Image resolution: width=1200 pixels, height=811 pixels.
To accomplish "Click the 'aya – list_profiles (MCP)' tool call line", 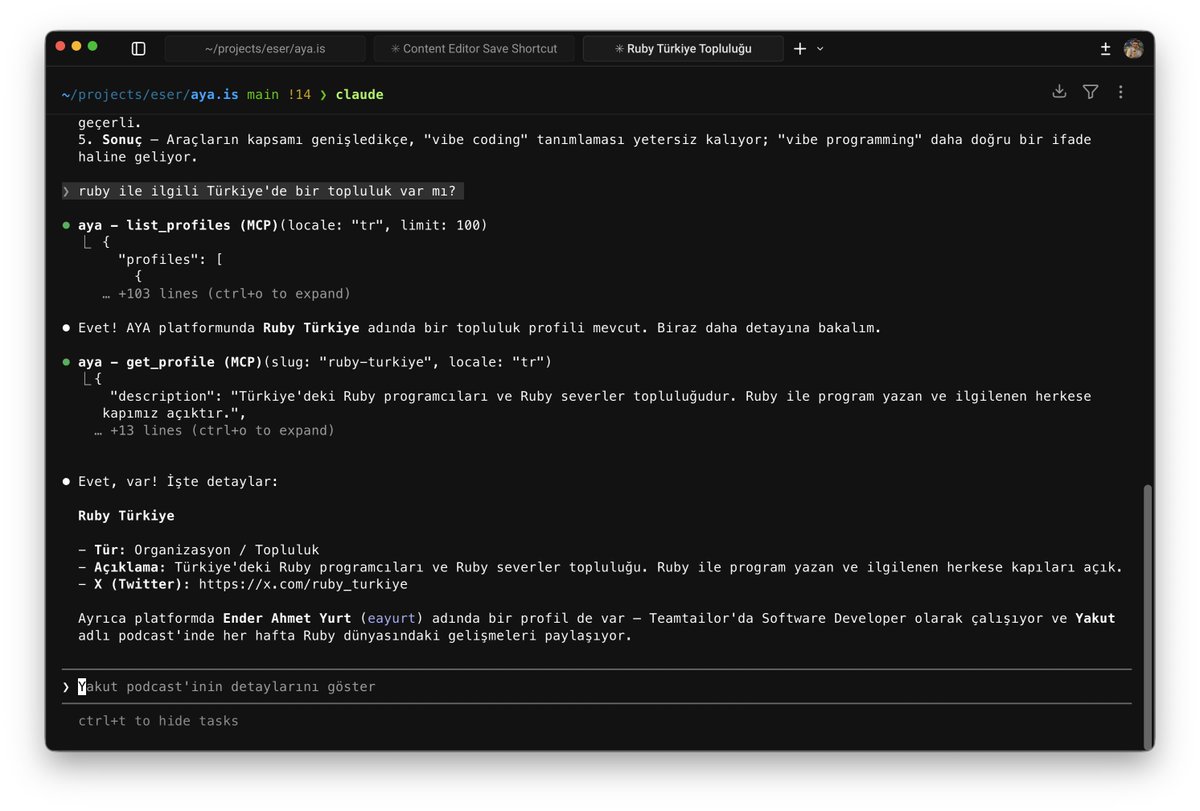I will (282, 225).
